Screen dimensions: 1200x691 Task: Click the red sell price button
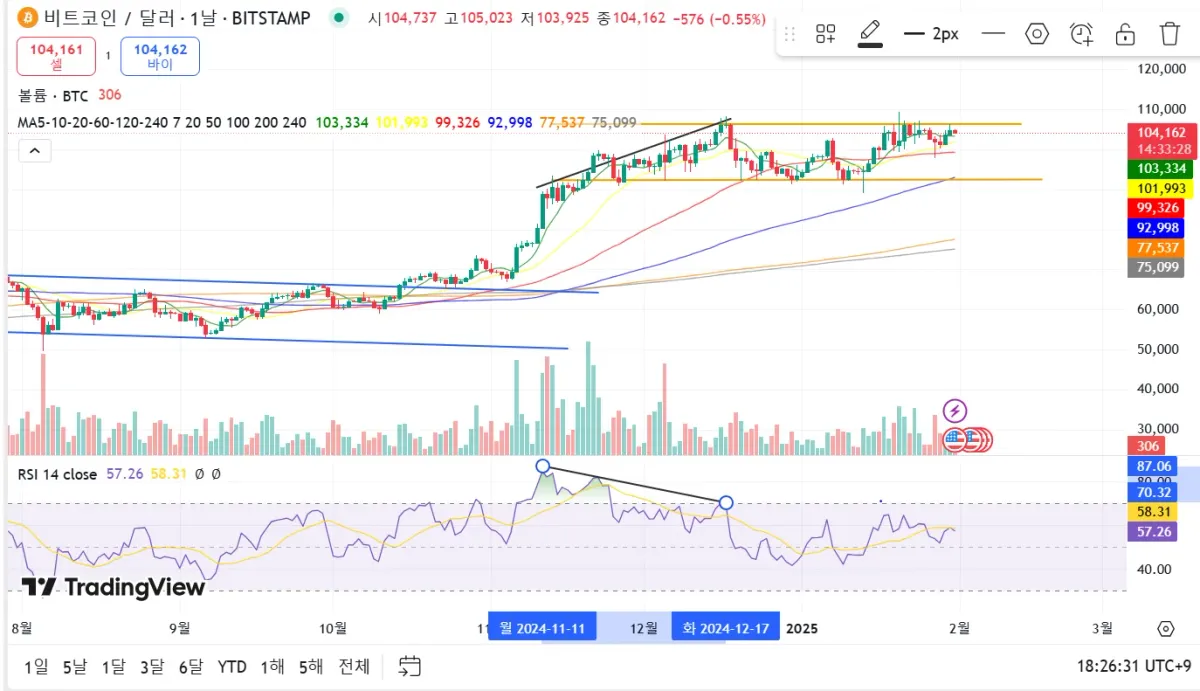pos(56,56)
